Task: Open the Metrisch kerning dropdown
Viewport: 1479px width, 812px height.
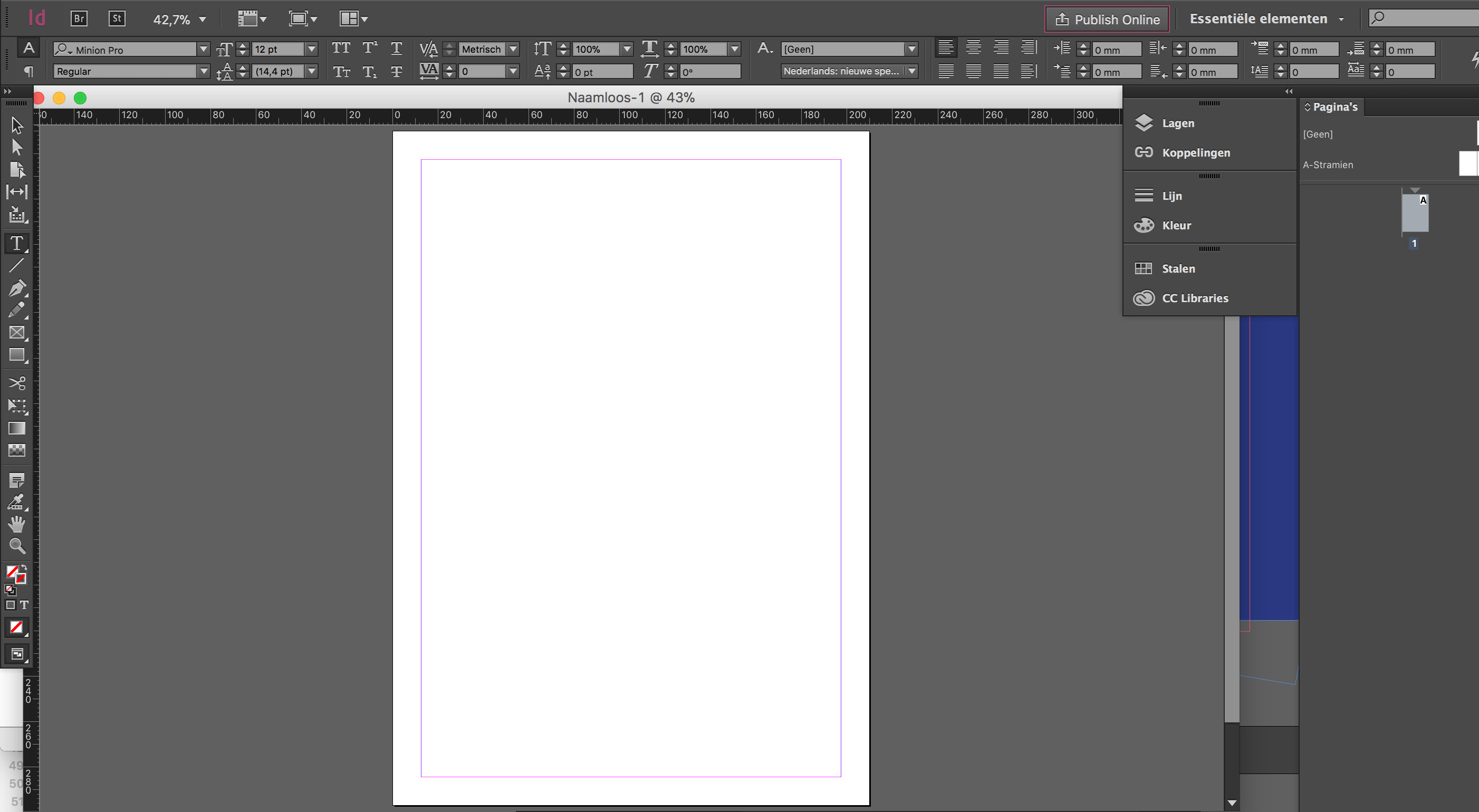Action: pyautogui.click(x=513, y=50)
